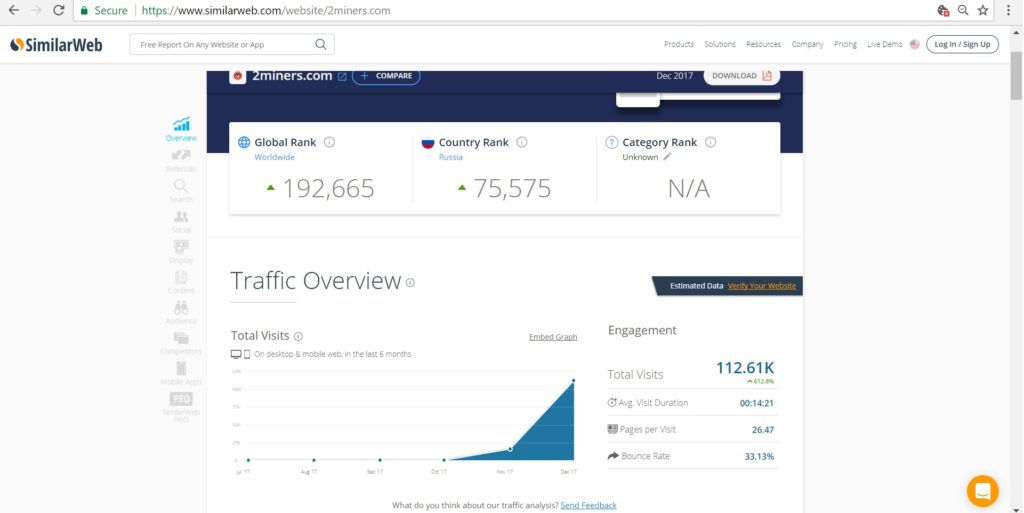Click the Category Rank info icon
Screen dimensions: 1024x513
point(711,142)
